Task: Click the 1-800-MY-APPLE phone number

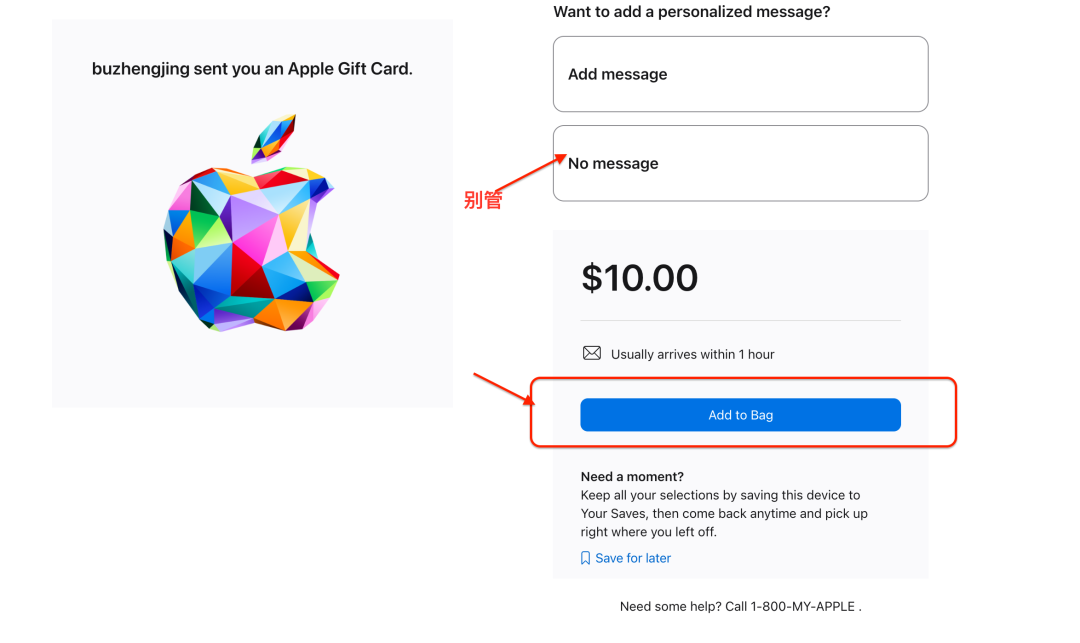Action: (x=806, y=606)
